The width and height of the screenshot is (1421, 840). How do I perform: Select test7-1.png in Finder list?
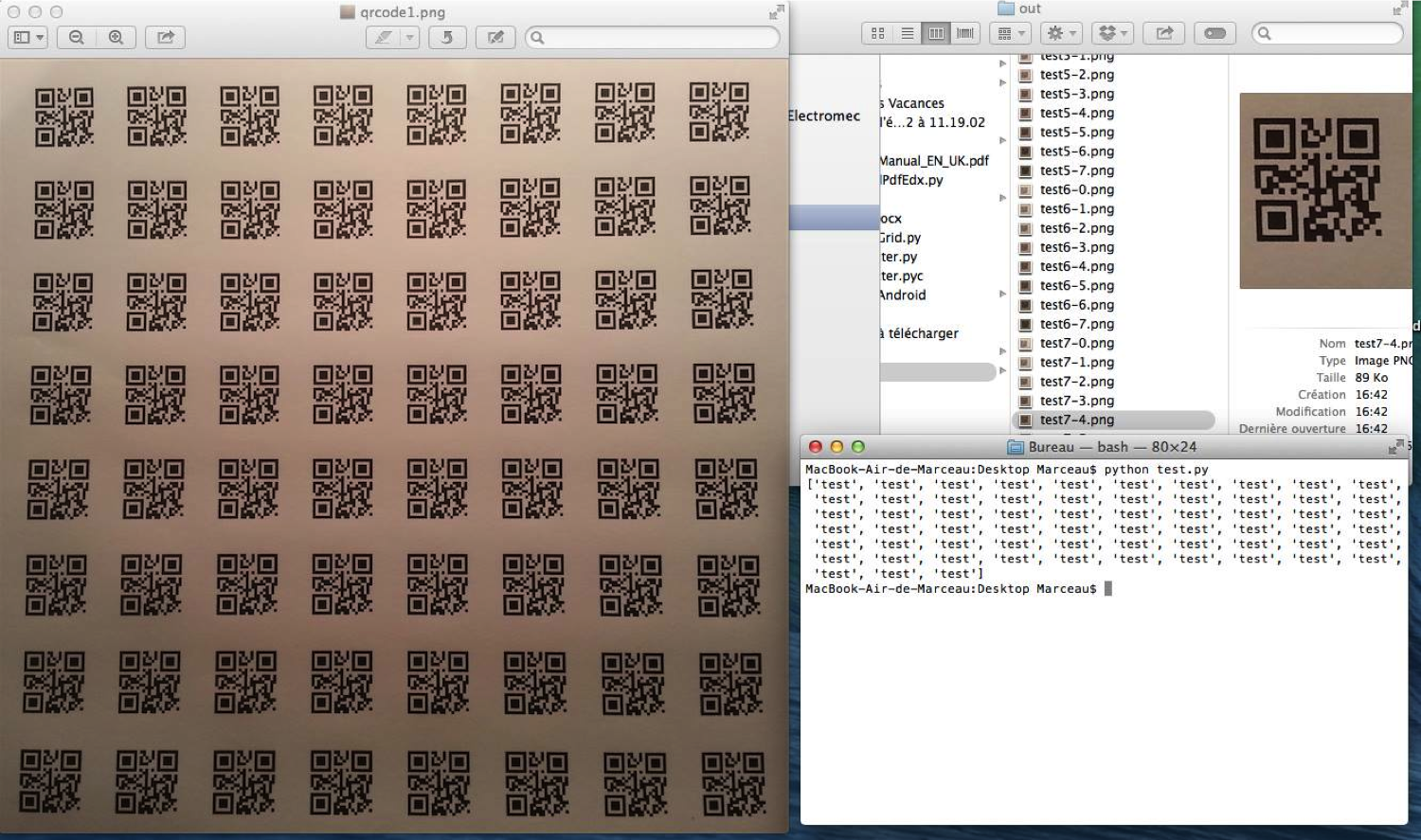click(1077, 362)
